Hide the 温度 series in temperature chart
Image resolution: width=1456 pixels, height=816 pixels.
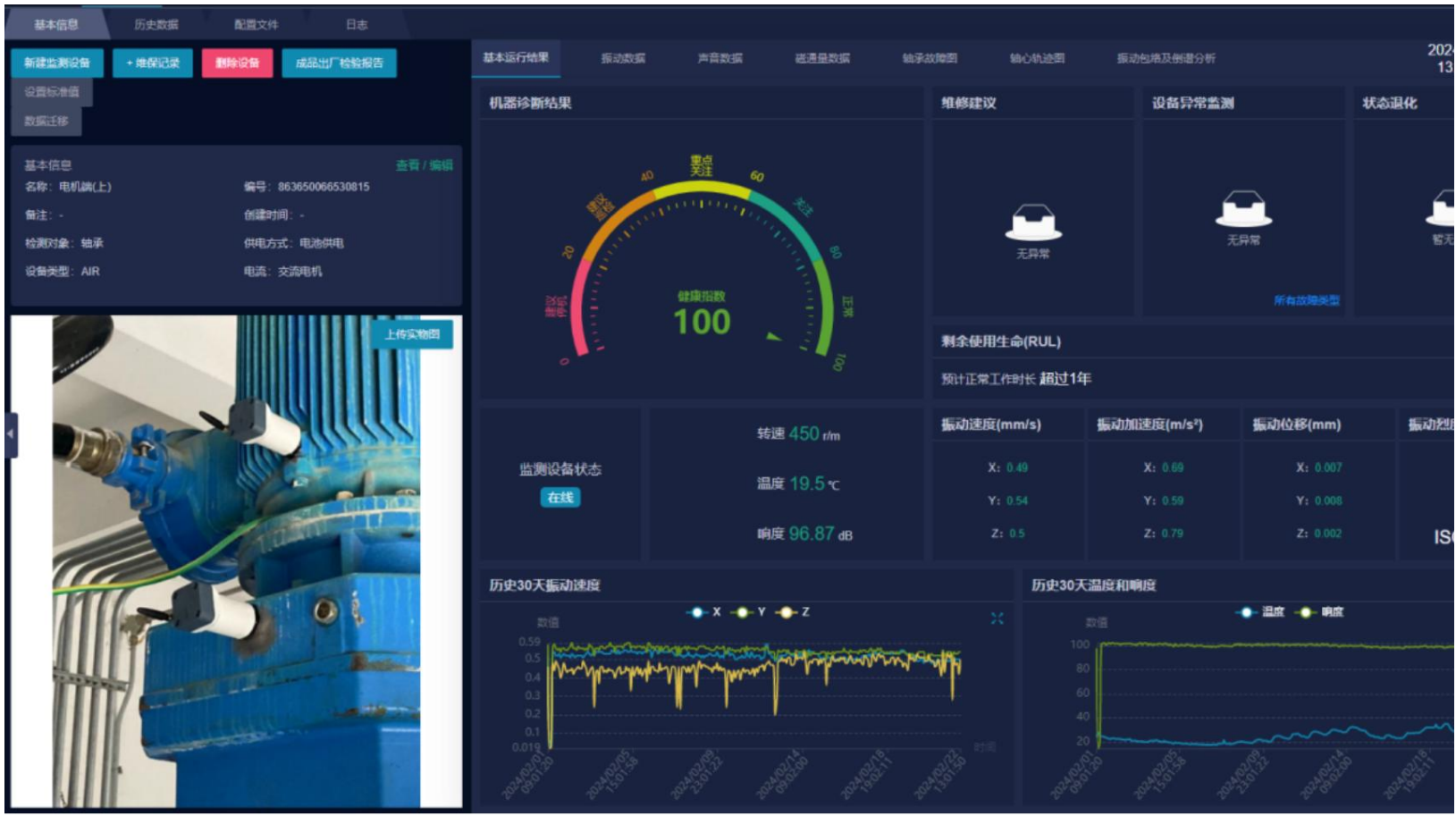[x=1262, y=612]
